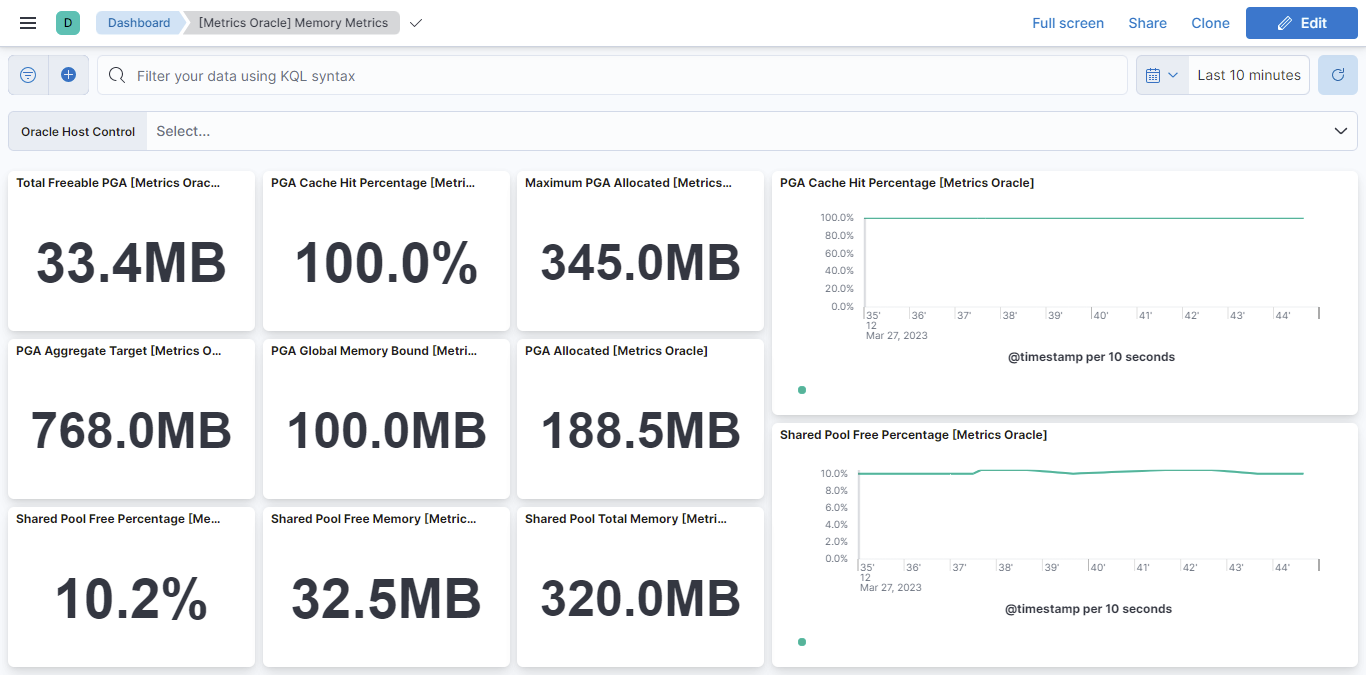Click the green D space avatar

coord(67,23)
